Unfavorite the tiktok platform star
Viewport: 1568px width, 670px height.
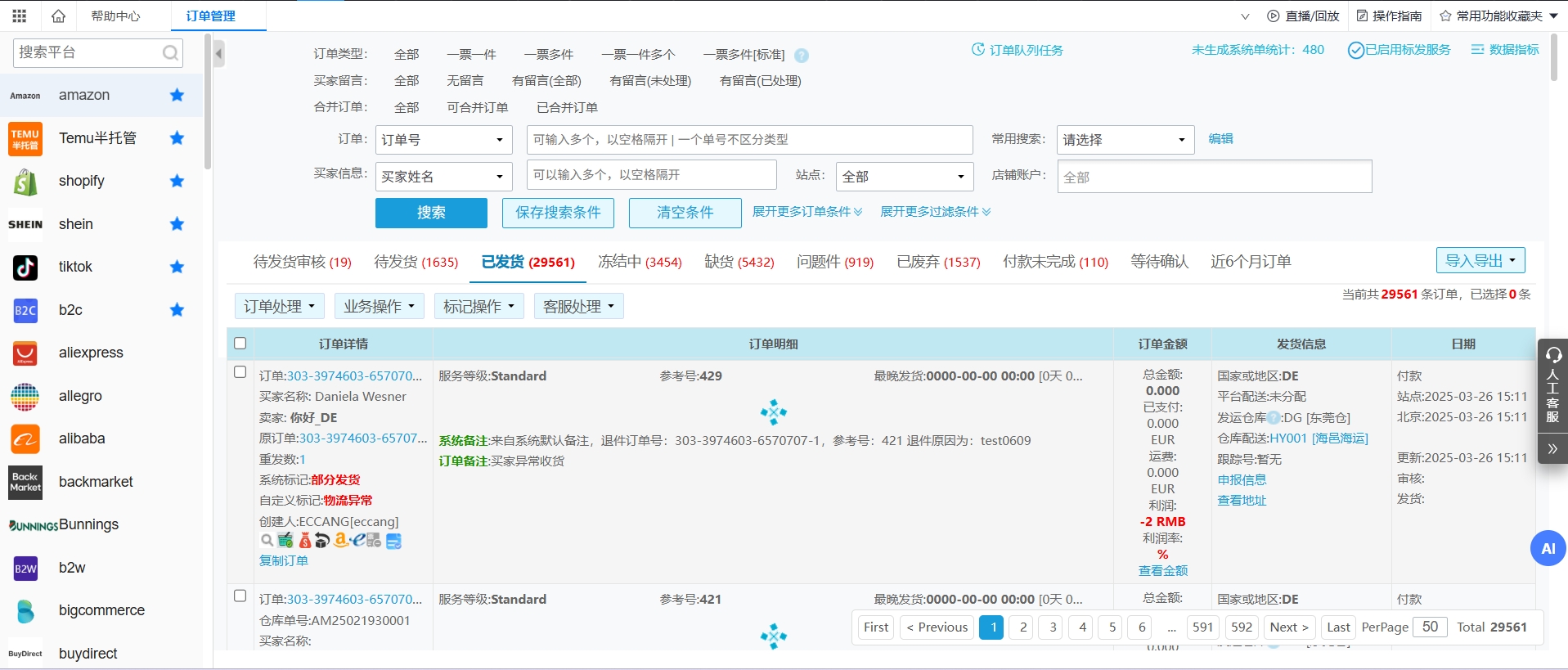177,267
